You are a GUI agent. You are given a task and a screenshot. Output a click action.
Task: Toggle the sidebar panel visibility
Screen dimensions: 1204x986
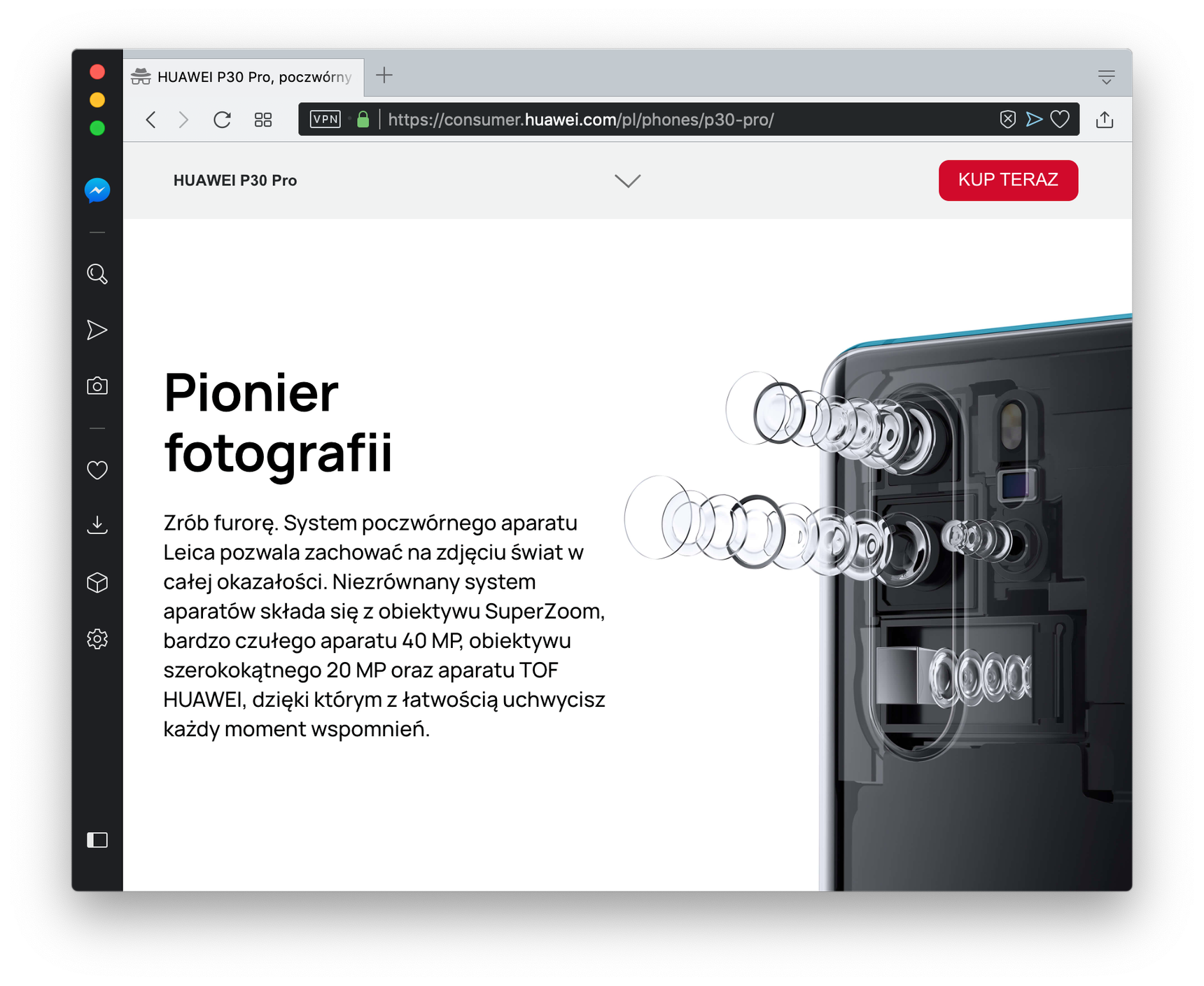click(97, 840)
